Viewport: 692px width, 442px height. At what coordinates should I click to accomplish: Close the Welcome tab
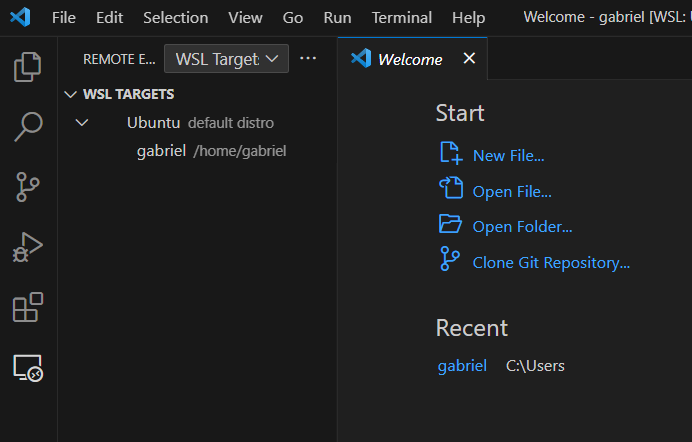pos(469,58)
